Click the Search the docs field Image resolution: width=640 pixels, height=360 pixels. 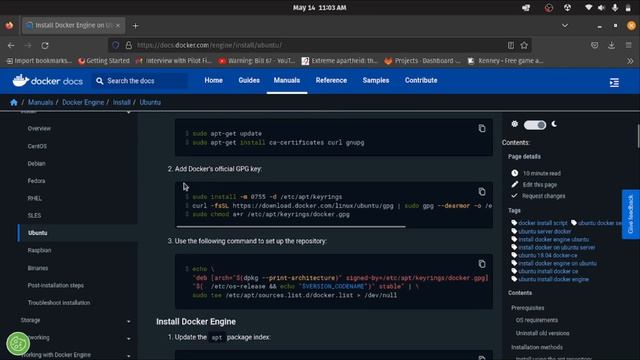point(141,81)
